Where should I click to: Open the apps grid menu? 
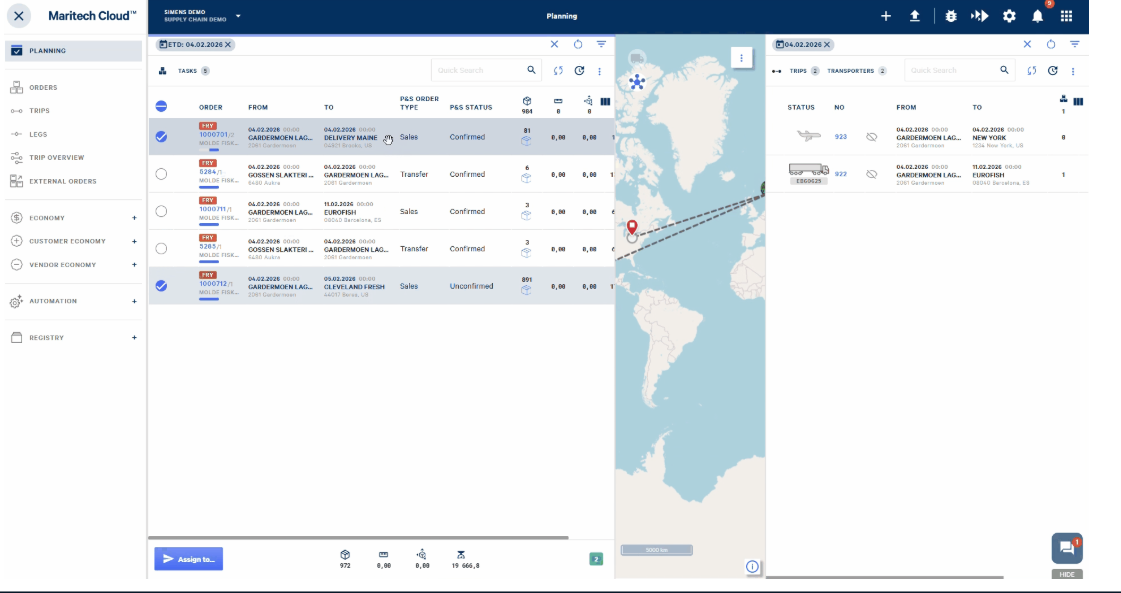point(1066,16)
